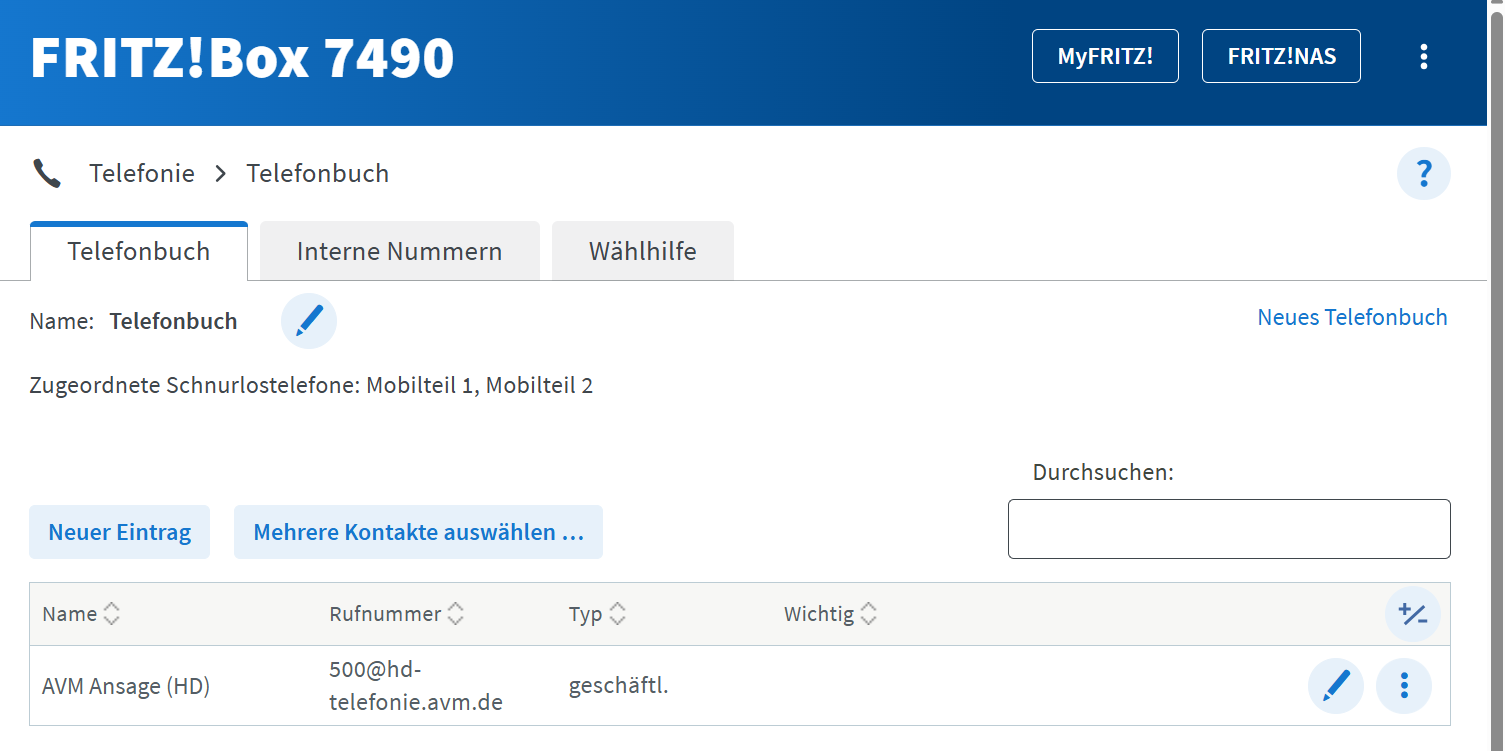Open the three-dot menu in the header

click(1424, 56)
